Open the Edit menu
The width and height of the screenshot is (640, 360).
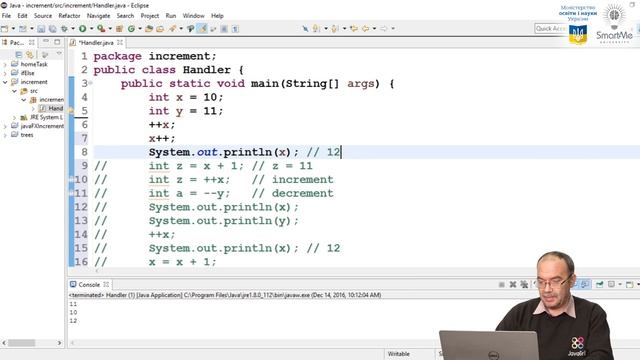coord(22,16)
